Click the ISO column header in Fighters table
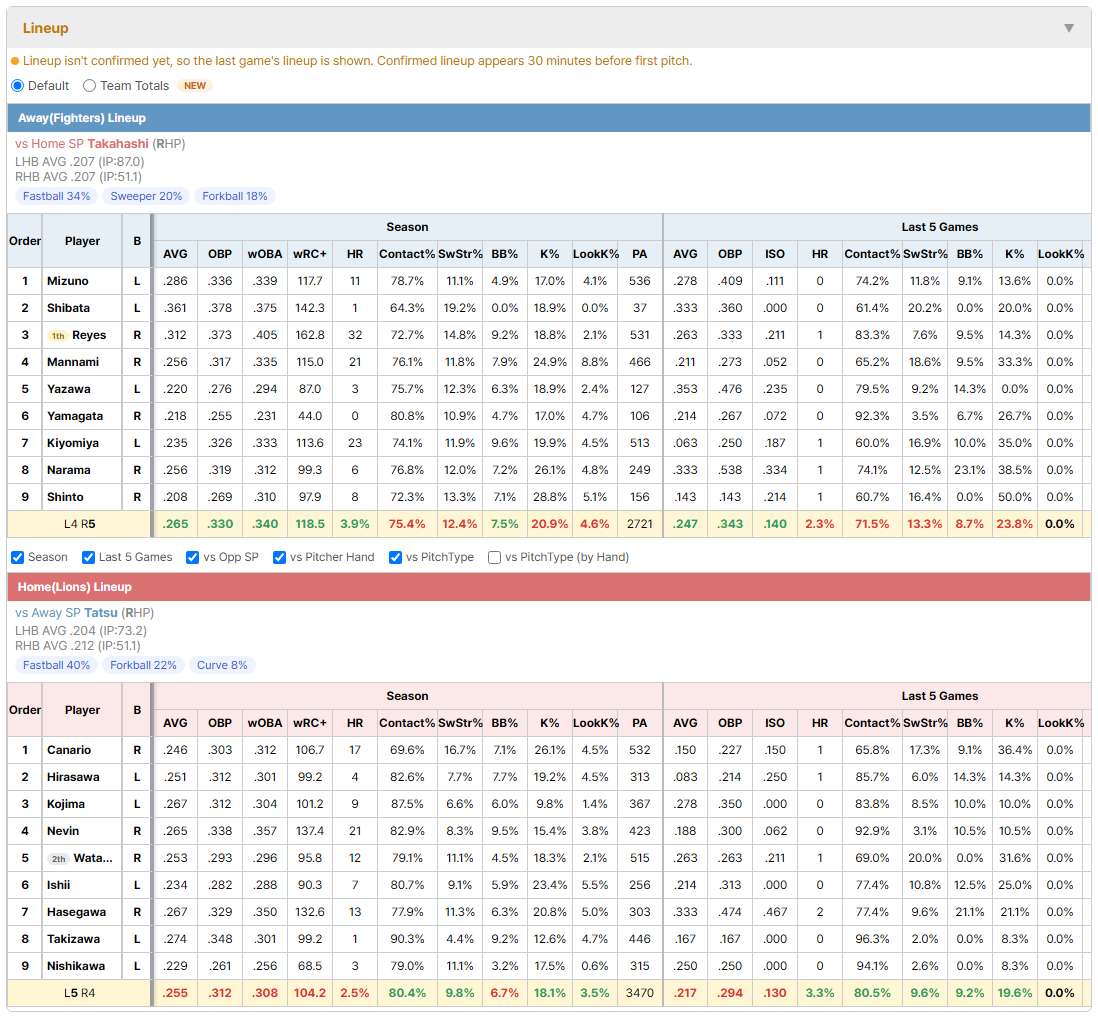 tap(774, 254)
